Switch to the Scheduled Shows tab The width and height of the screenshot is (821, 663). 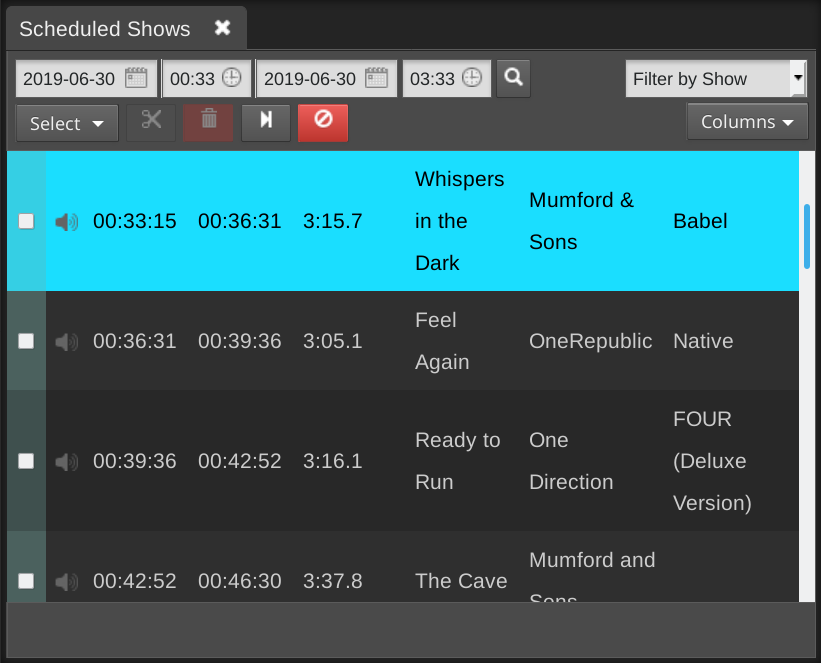104,28
